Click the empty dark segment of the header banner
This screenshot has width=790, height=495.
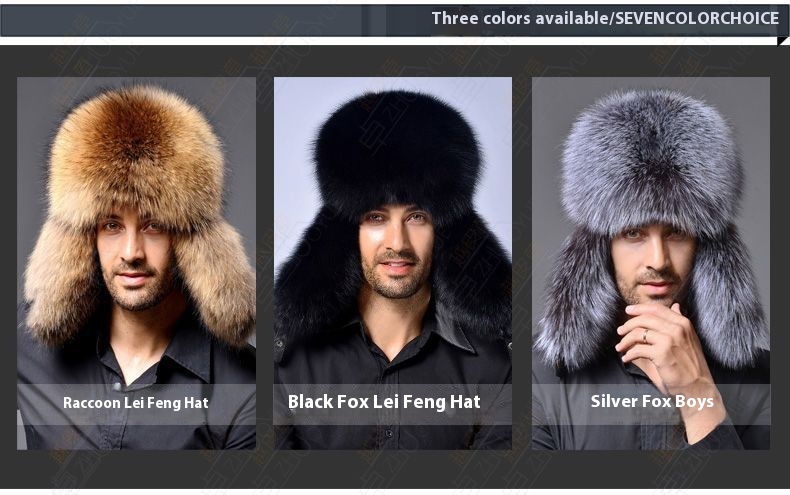click(x=181, y=20)
